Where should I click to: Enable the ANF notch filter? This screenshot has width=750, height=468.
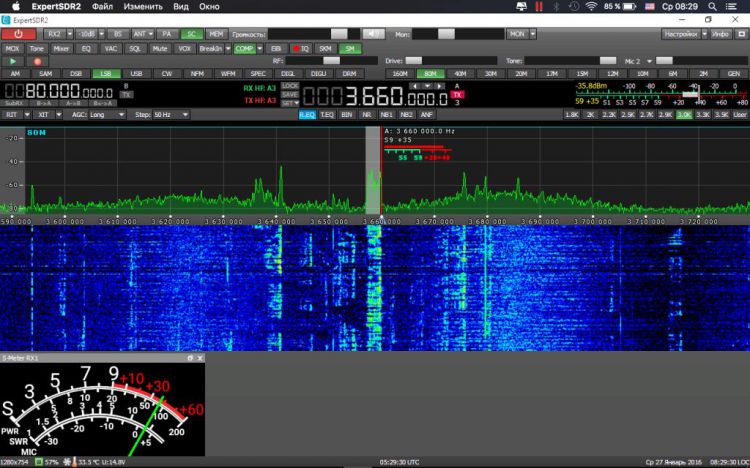(x=426, y=115)
